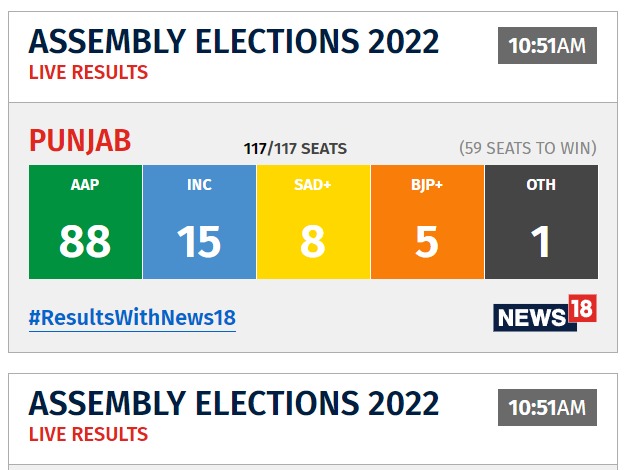The image size is (626, 470).
Task: Click the BJP+ party label
Action: pos(427,185)
